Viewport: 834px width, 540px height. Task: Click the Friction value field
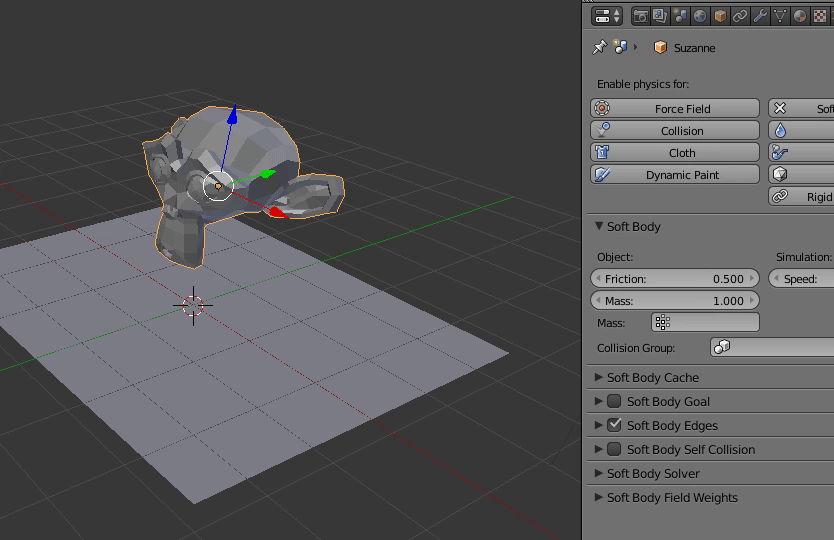[675, 278]
